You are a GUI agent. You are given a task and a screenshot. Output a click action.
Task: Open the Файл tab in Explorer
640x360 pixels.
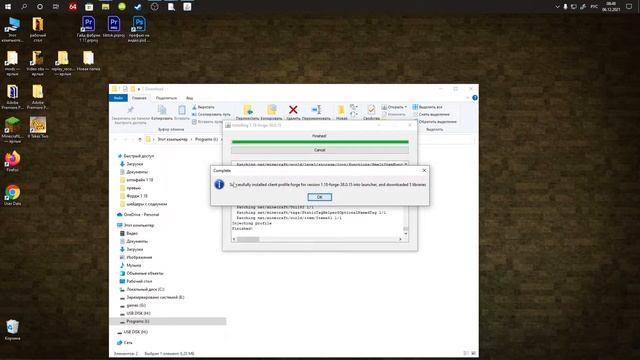[x=118, y=98]
